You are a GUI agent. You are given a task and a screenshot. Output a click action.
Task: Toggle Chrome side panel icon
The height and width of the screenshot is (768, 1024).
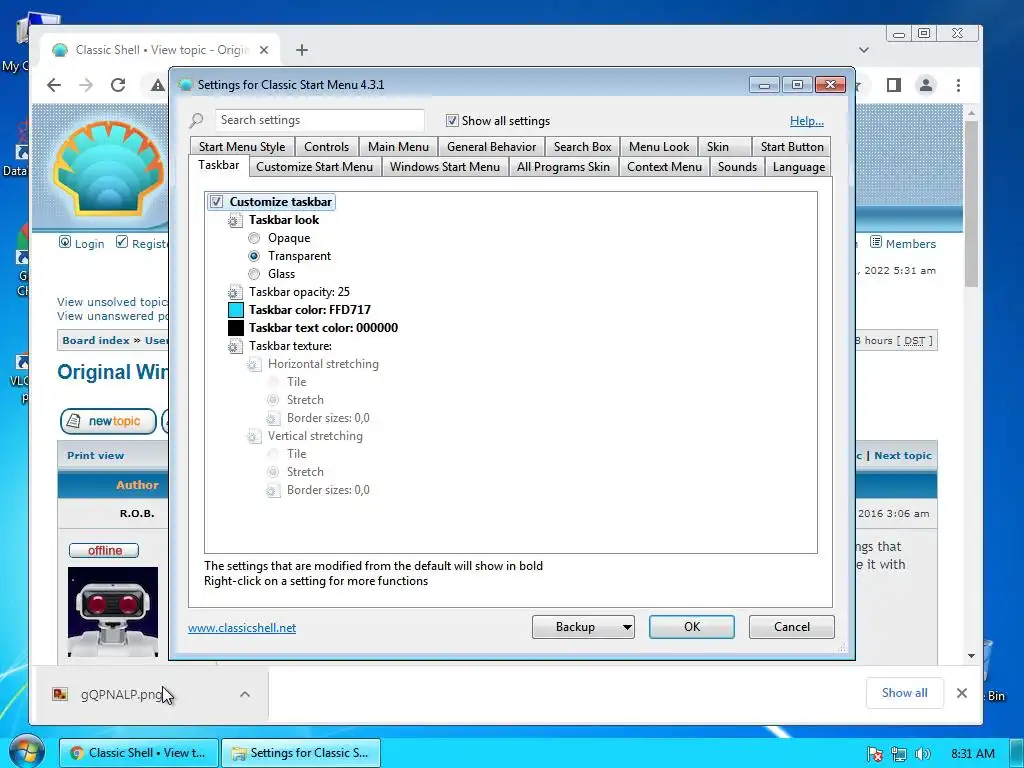click(x=893, y=85)
